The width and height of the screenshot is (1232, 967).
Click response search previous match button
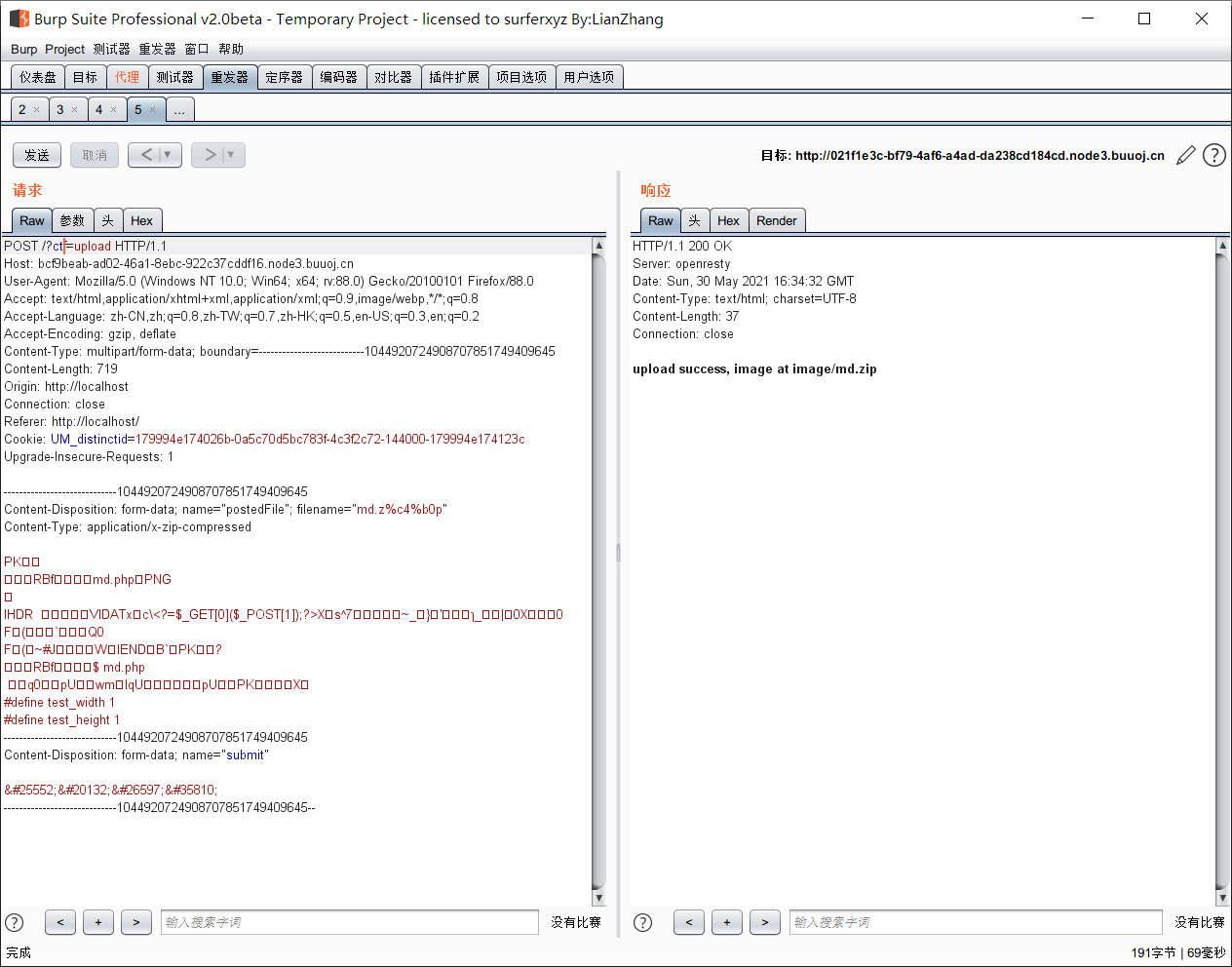[x=689, y=922]
